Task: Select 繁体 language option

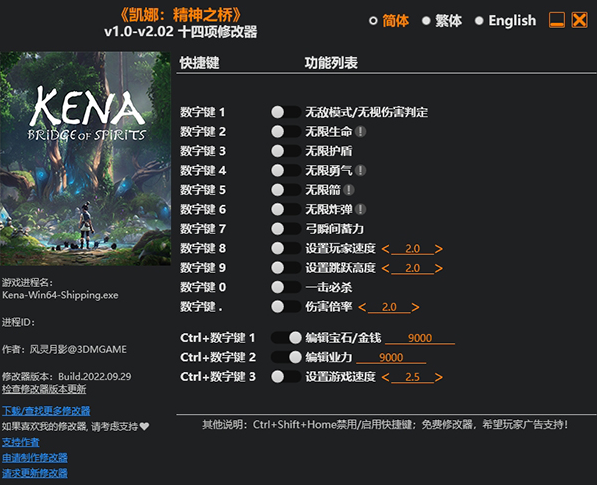Action: pos(442,21)
